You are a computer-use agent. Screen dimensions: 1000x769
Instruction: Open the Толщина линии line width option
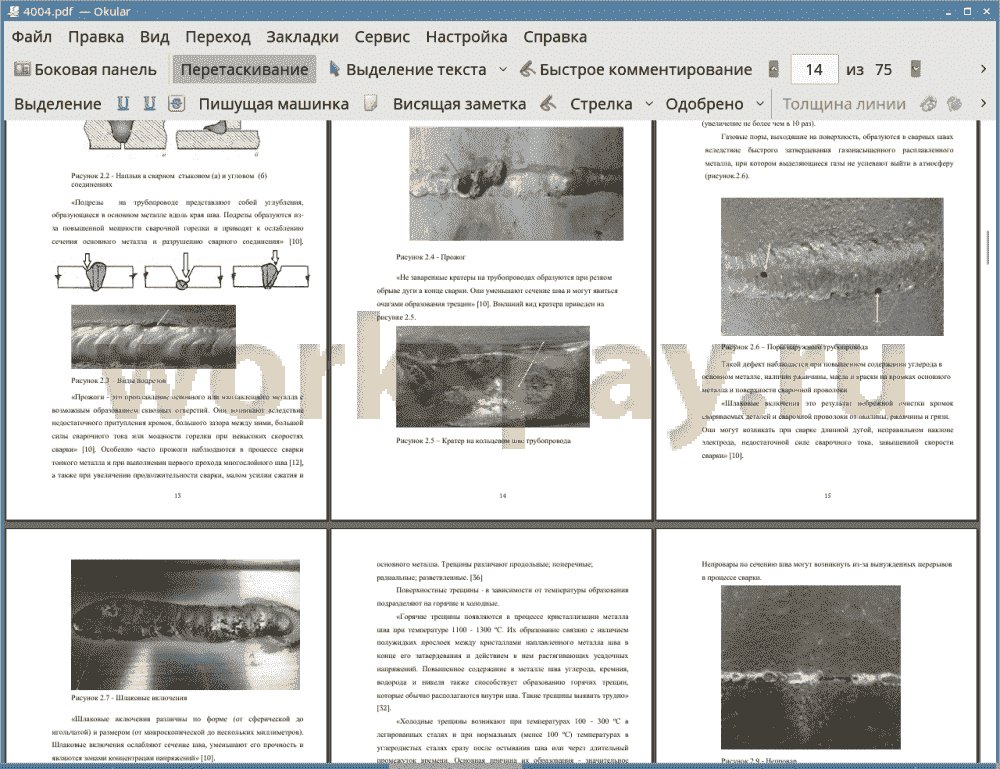[844, 104]
